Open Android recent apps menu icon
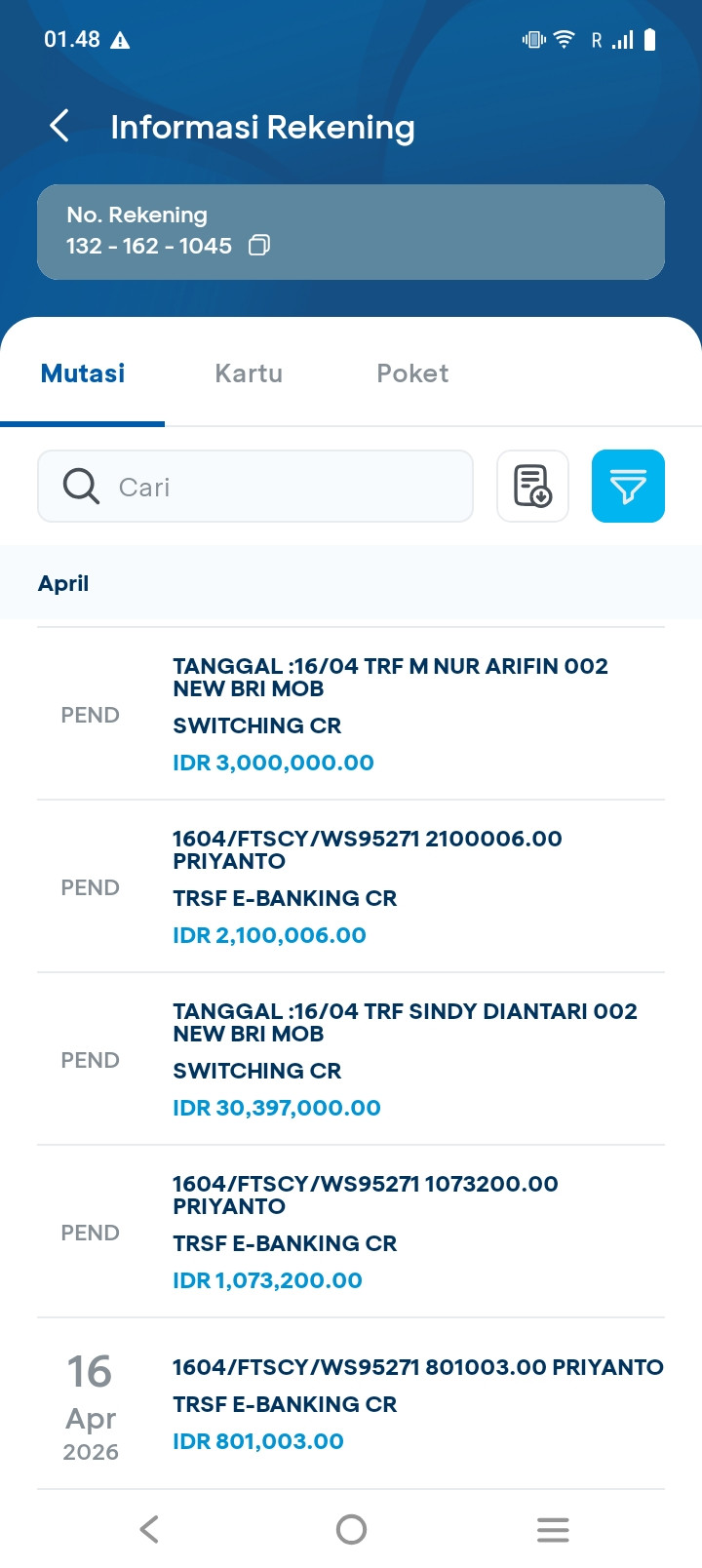Image resolution: width=702 pixels, height=1568 pixels. point(553,1529)
